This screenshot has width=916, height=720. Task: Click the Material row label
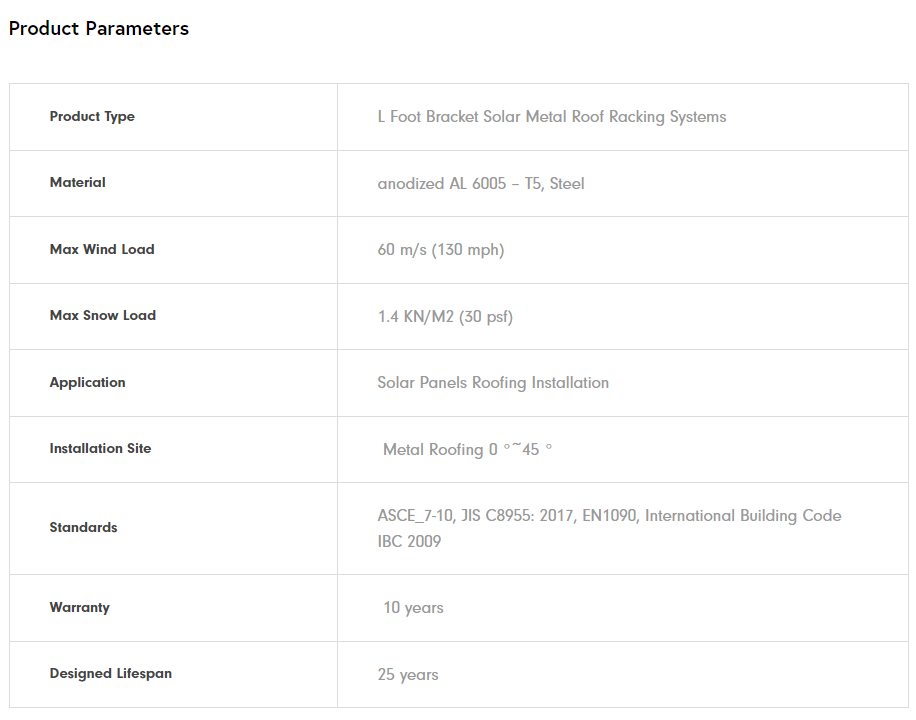click(77, 183)
